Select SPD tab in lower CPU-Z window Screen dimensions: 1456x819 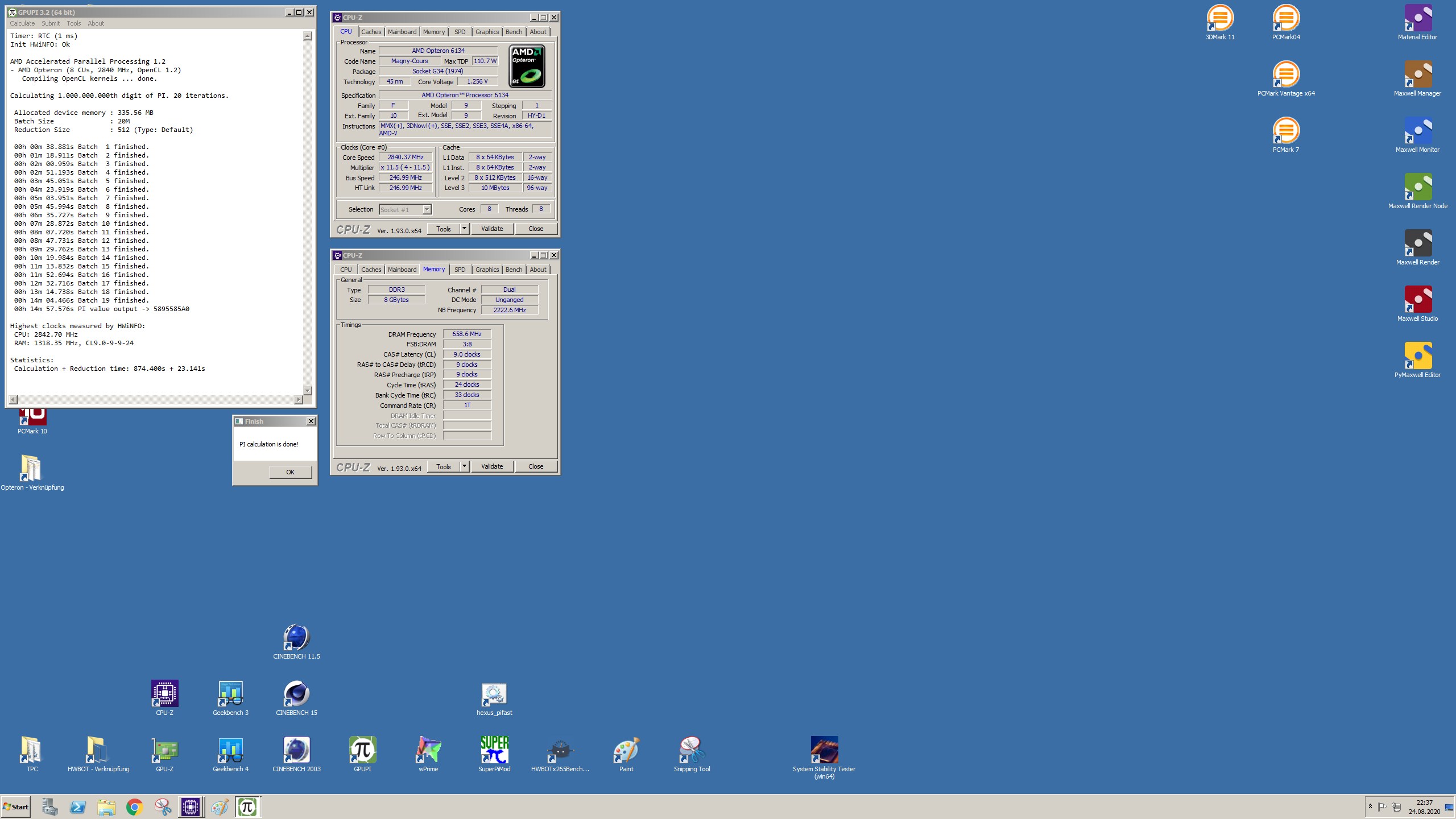(460, 270)
